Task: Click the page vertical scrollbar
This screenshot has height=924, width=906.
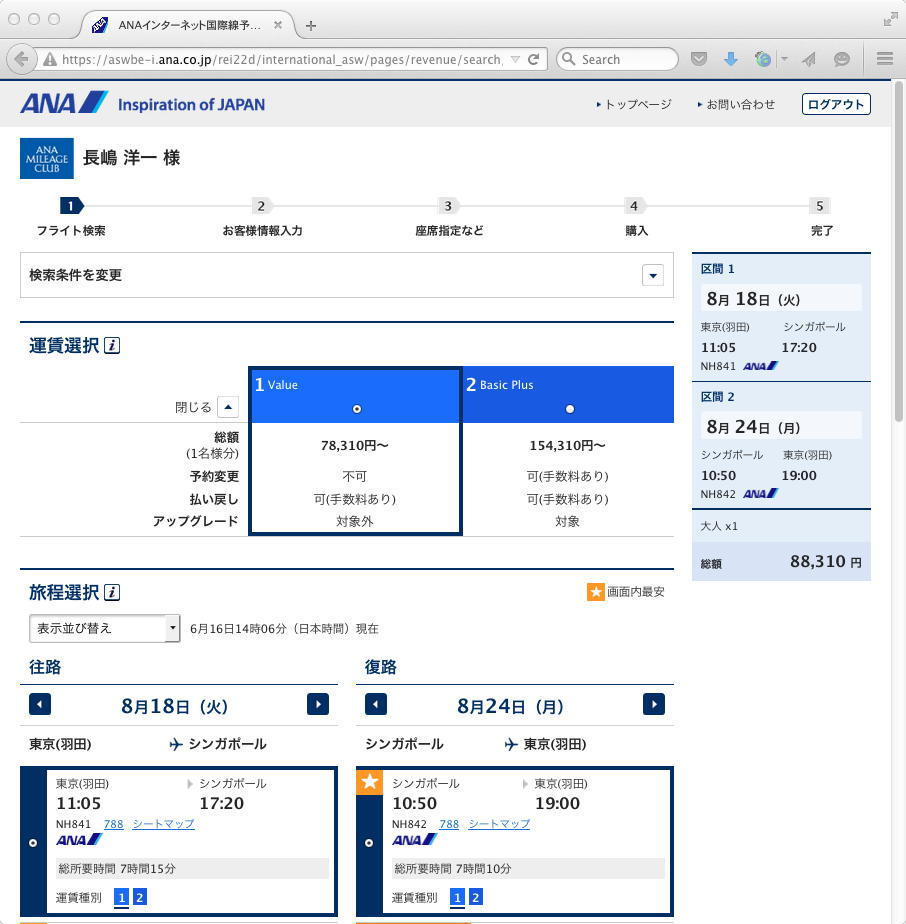Action: pos(898,251)
